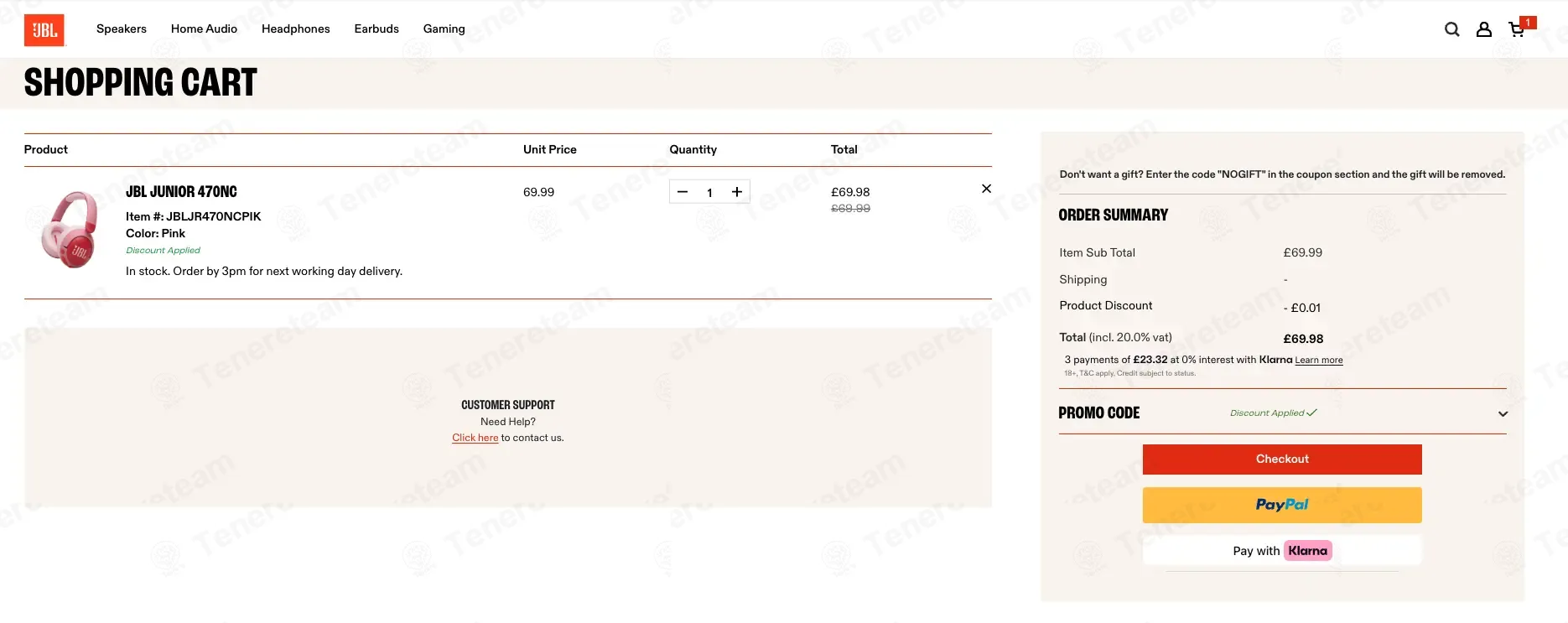Click the struck-through £69.99 price
The image size is (1568, 623).
[x=850, y=209]
